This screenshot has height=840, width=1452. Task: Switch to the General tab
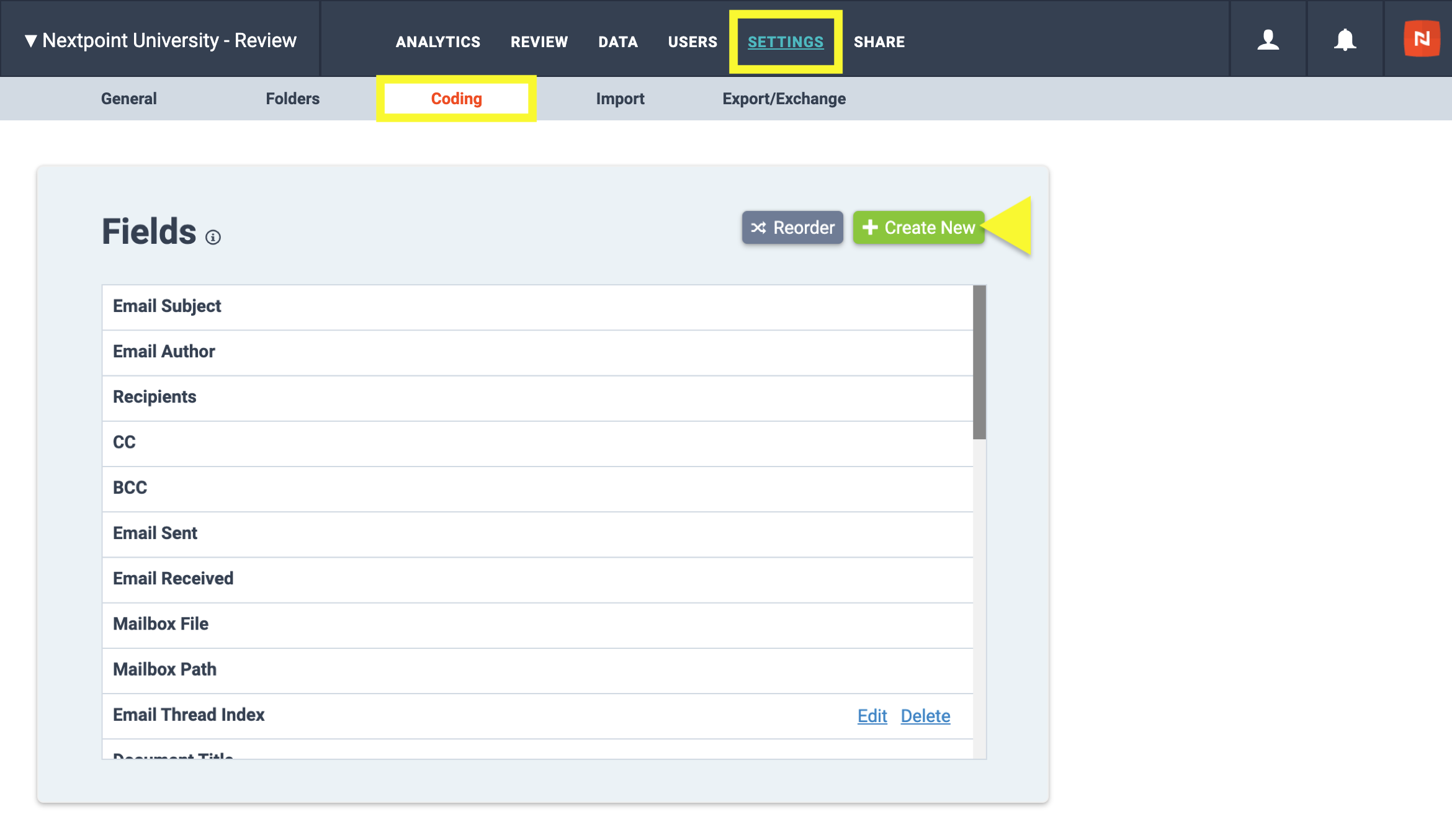coord(128,99)
